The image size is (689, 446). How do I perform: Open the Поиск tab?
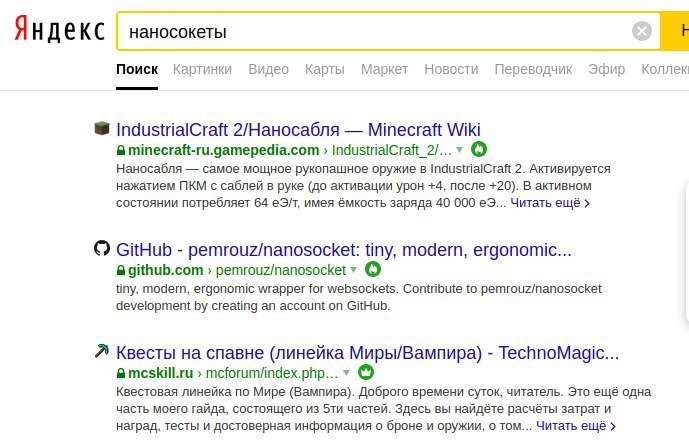pos(137,69)
